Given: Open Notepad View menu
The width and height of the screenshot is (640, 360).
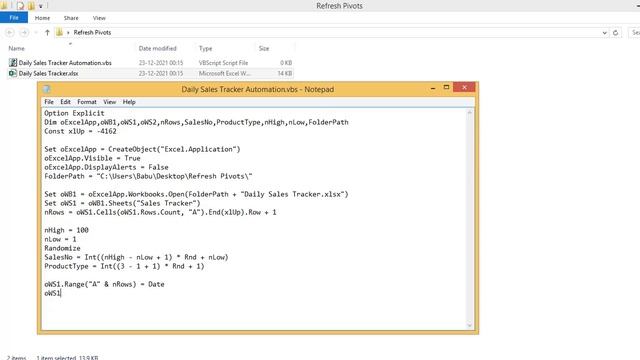Looking at the screenshot, I should point(109,102).
